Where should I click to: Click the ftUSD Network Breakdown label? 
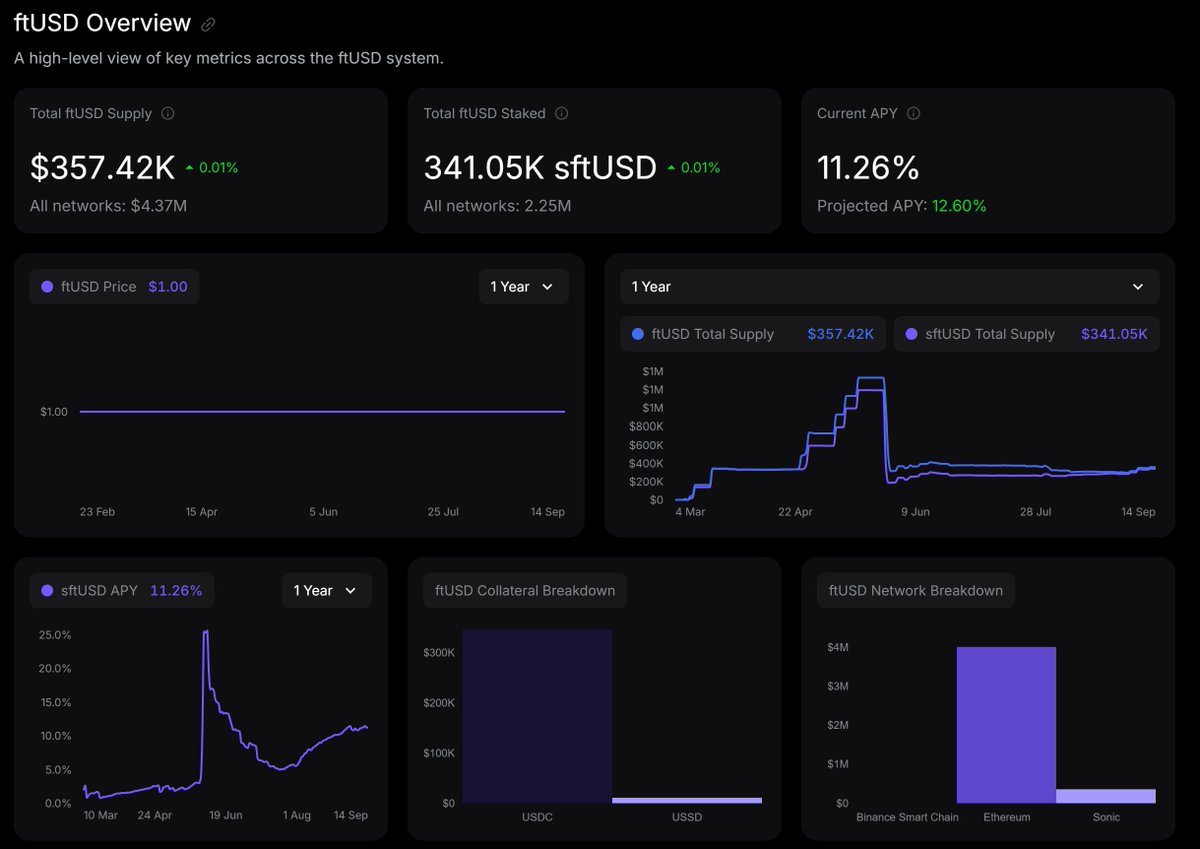point(916,591)
